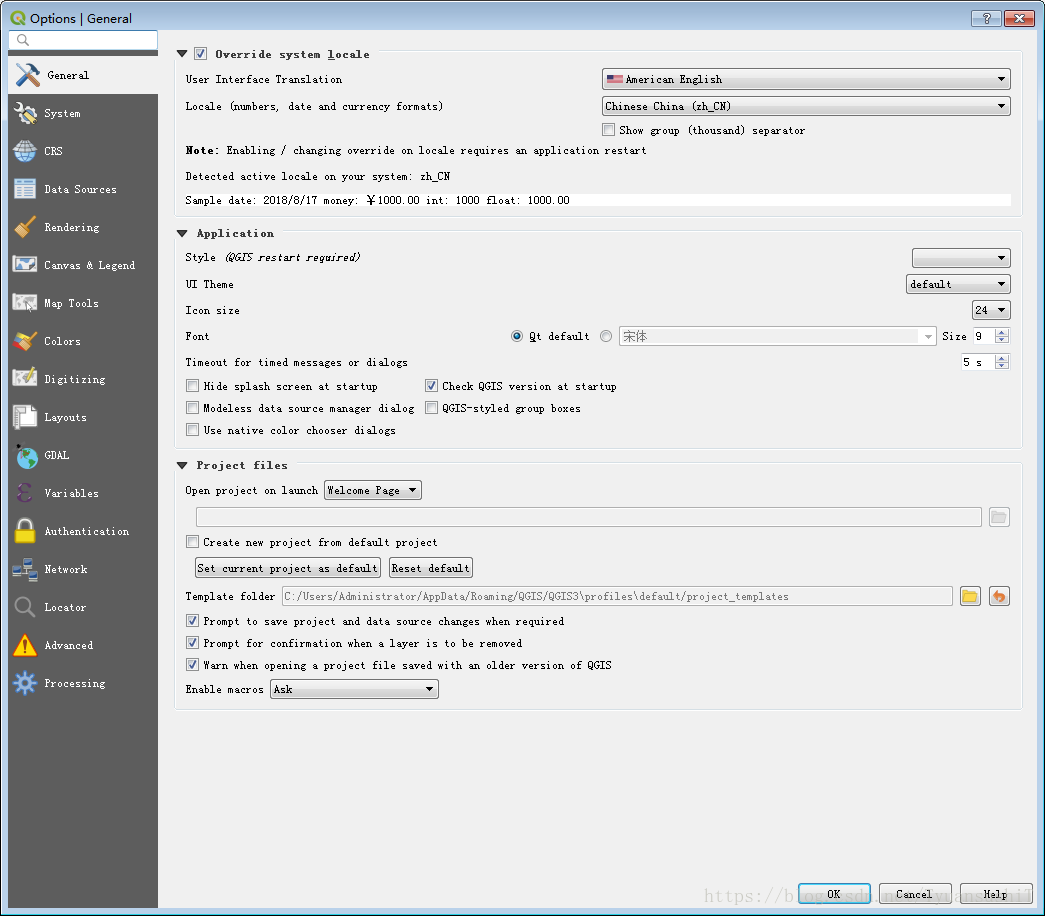The height and width of the screenshot is (916, 1045).
Task: Click the GDAL earth icon
Action: 26,456
